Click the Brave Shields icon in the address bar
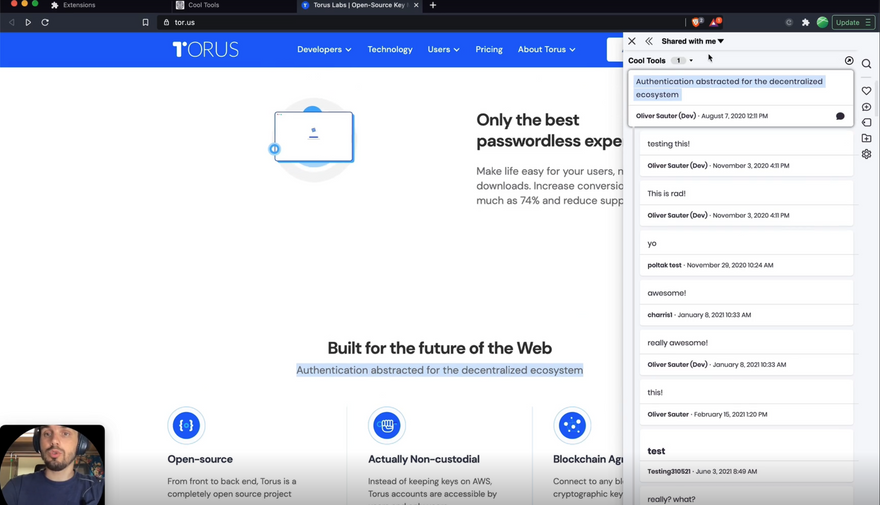Screen dimensions: 880x505 coord(697,22)
